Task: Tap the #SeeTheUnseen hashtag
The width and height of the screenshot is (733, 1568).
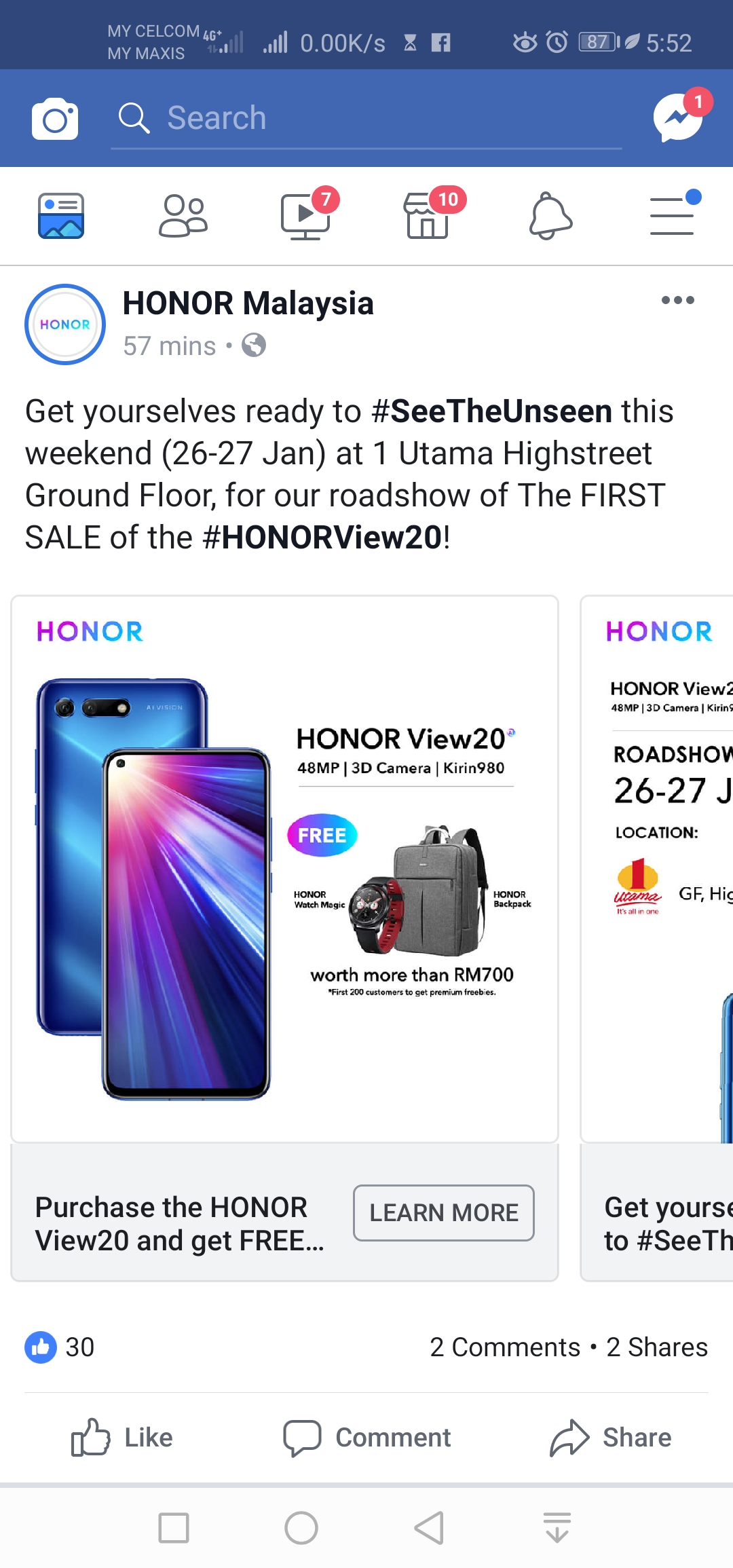Action: pyautogui.click(x=492, y=411)
